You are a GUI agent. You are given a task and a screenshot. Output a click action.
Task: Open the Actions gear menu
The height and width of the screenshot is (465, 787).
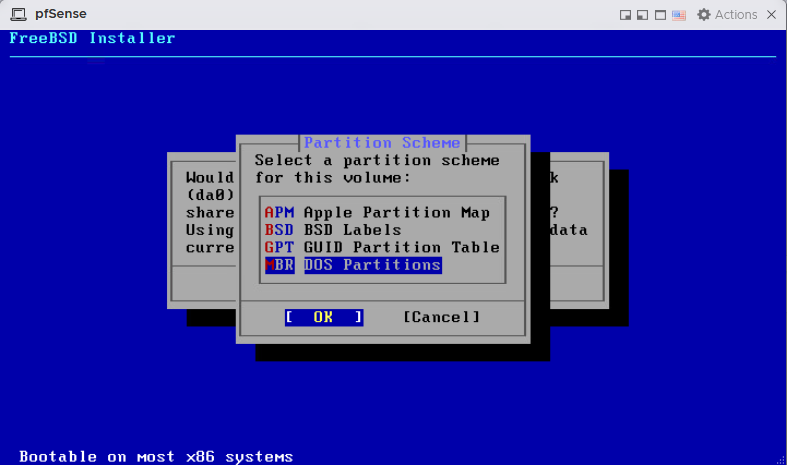tap(727, 15)
